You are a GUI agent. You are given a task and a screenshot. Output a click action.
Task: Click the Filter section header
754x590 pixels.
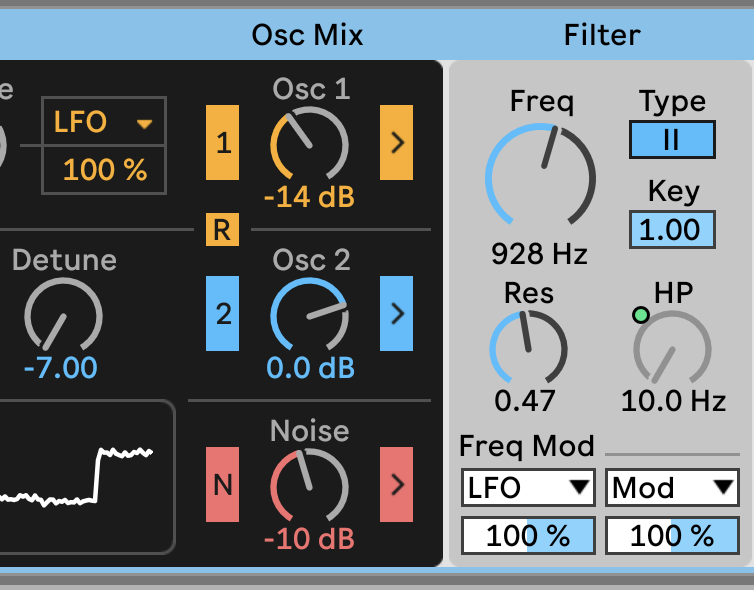[602, 36]
